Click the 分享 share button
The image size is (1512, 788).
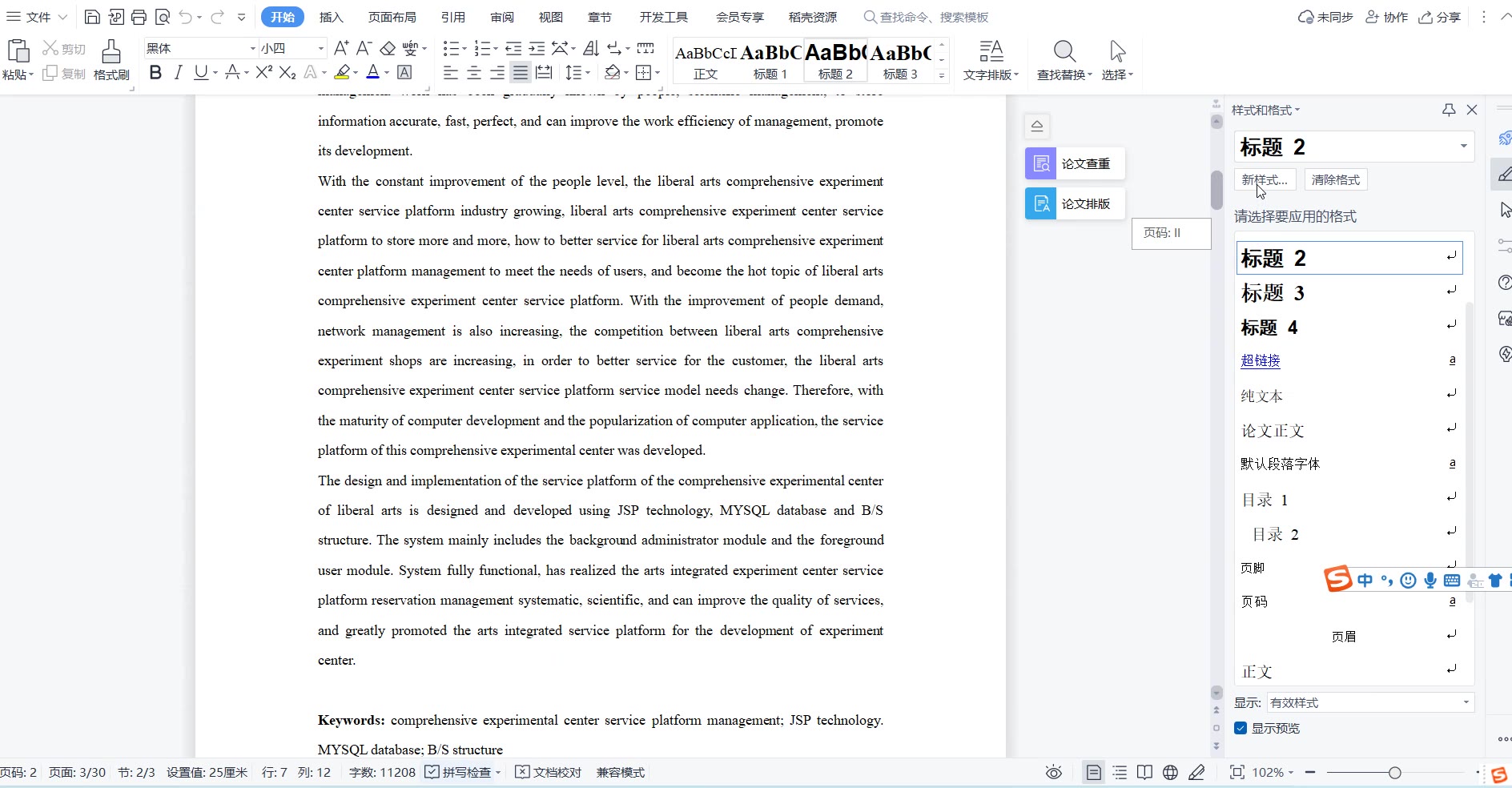tap(1440, 17)
